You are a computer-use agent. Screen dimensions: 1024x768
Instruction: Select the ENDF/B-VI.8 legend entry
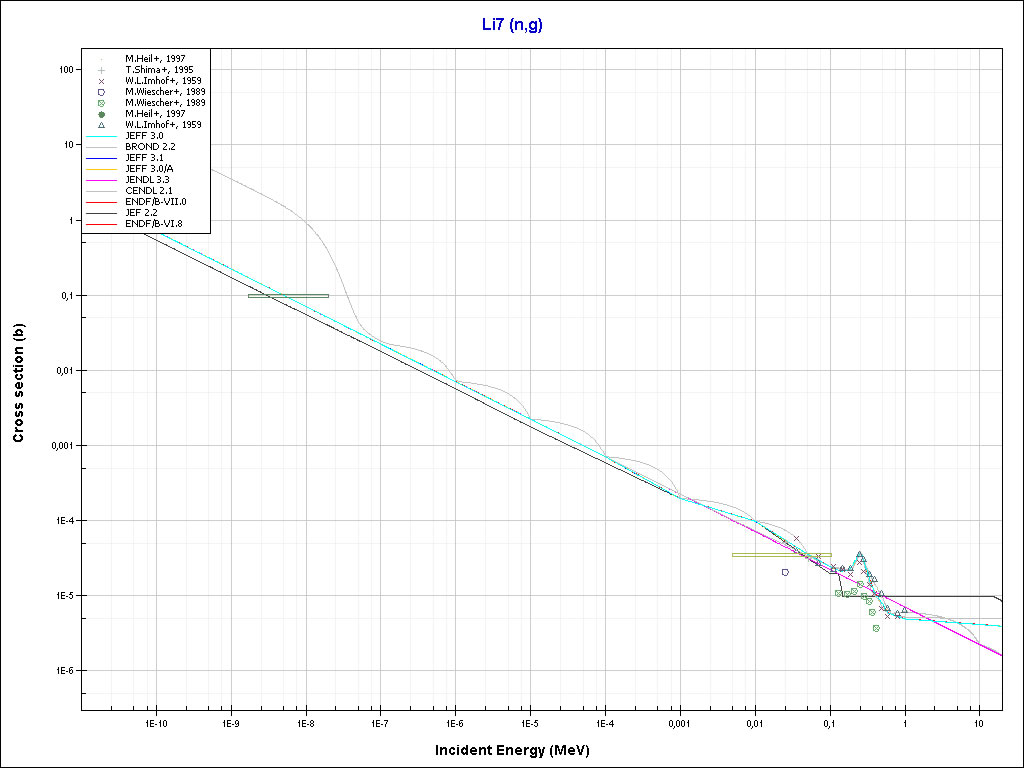[155, 224]
